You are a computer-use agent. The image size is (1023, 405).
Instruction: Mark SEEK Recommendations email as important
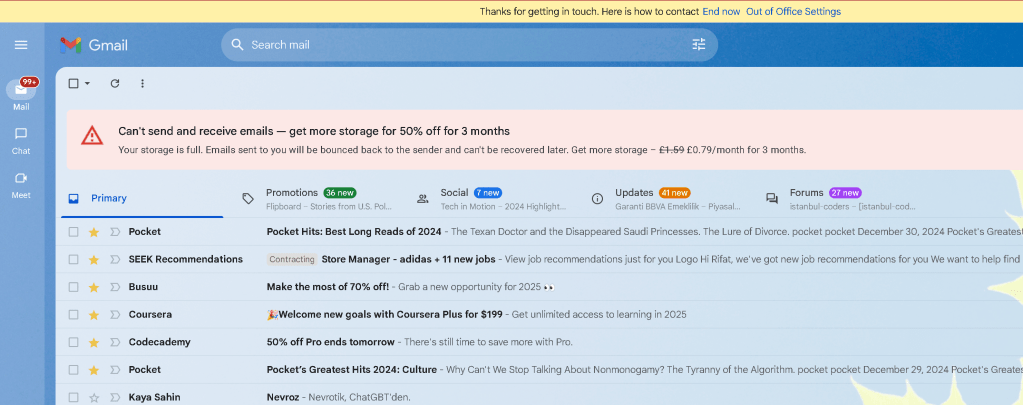[x=115, y=260]
